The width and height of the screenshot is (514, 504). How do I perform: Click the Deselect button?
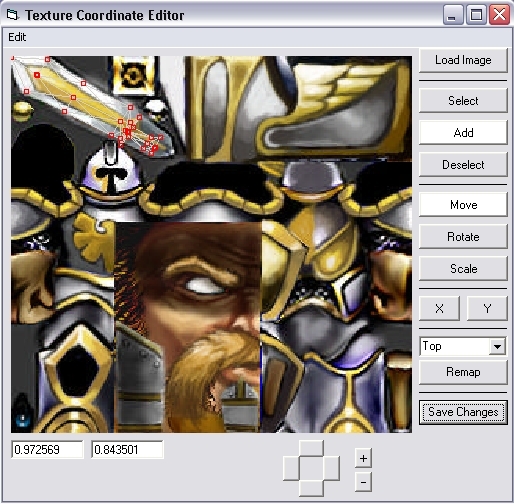[463, 165]
